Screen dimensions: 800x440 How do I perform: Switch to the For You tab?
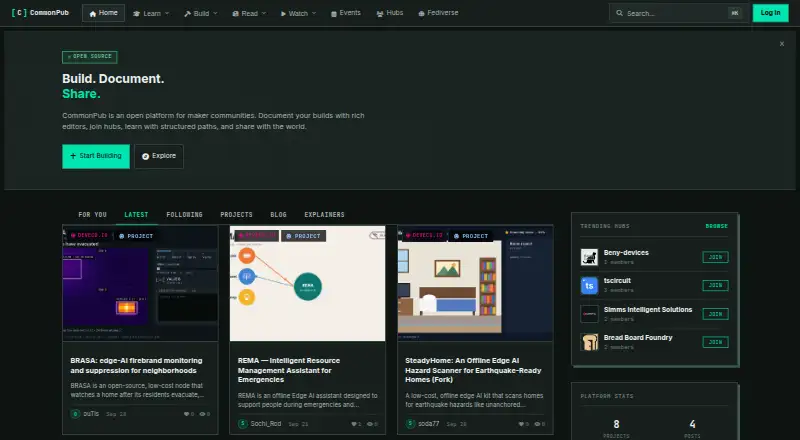[92, 215]
